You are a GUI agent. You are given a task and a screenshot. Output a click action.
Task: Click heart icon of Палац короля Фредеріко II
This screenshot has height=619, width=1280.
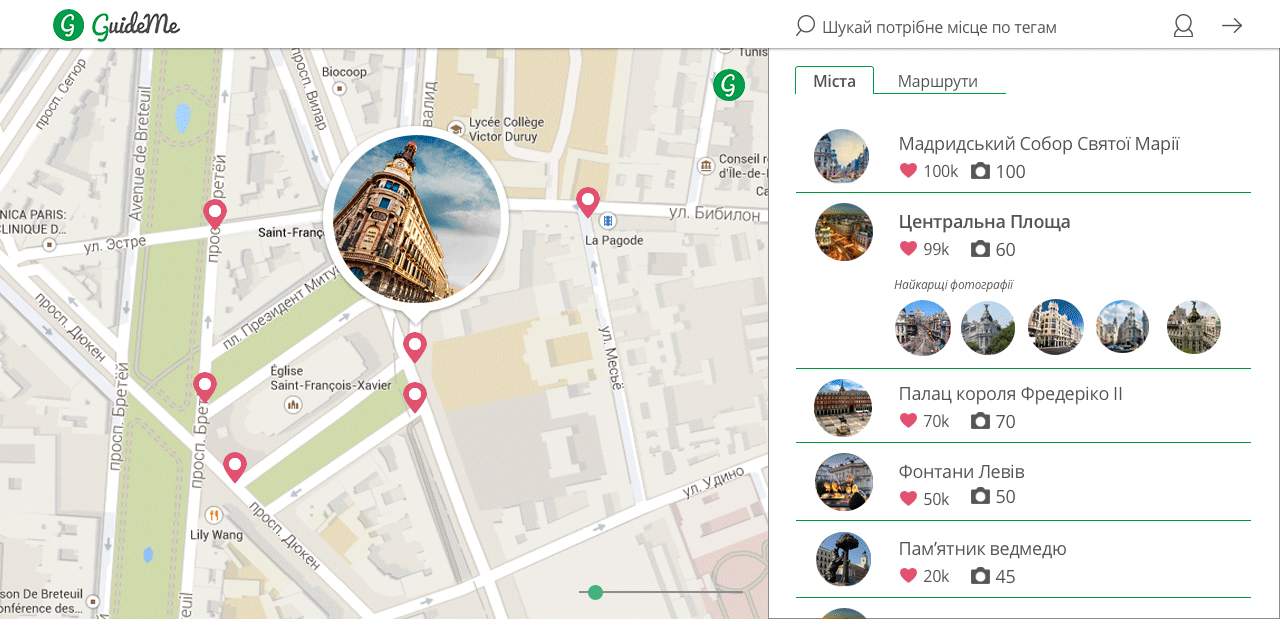(908, 421)
